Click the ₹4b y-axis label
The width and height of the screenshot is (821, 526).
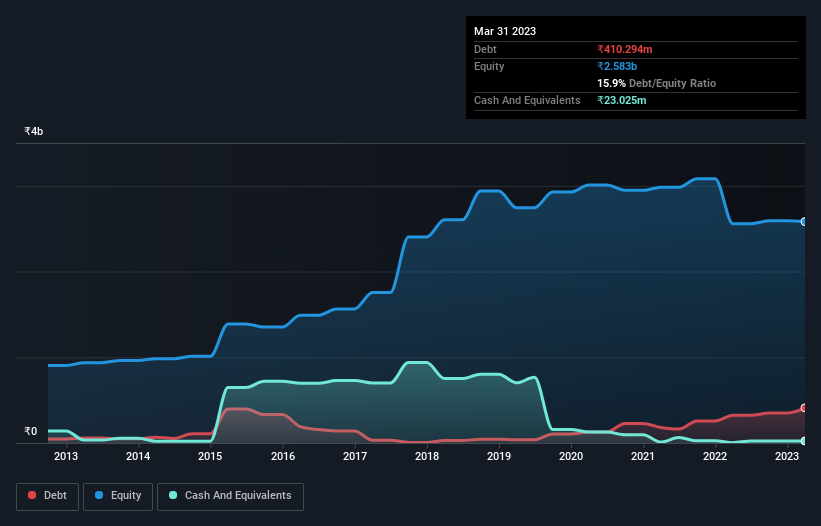click(34, 131)
